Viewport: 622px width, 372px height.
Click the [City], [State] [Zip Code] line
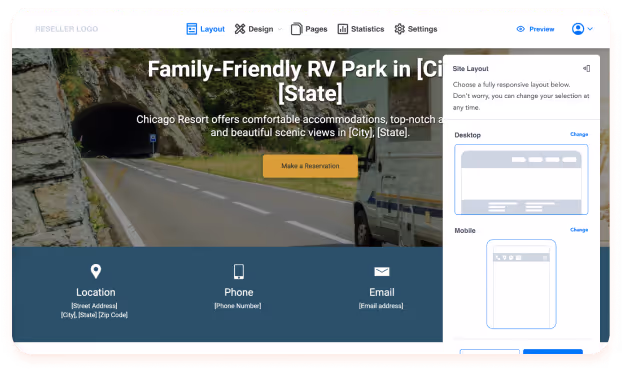click(94, 315)
